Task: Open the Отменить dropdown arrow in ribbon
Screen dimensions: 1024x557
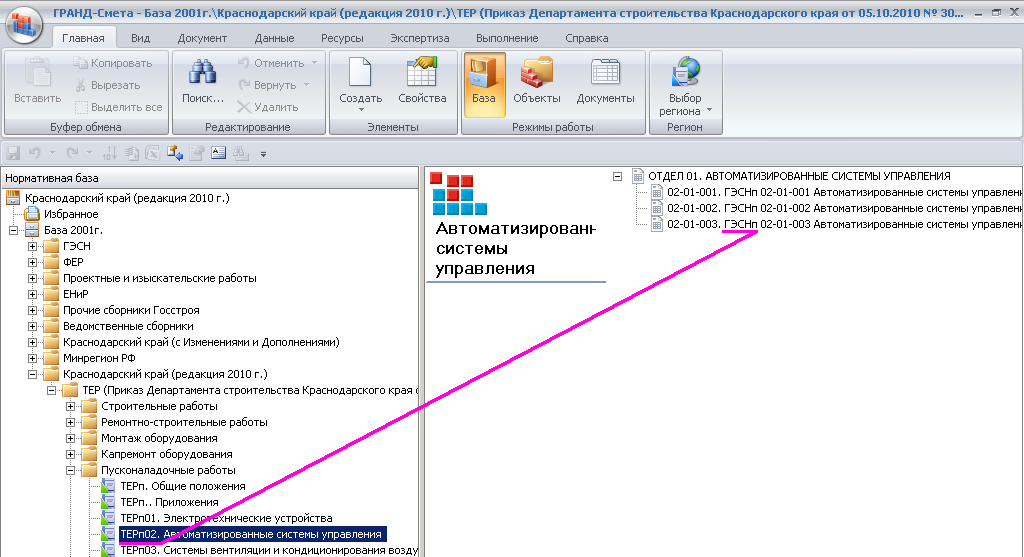Action: point(314,63)
